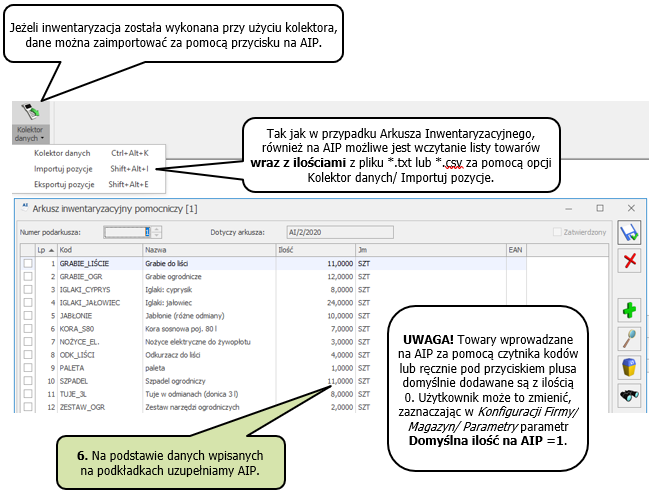Select Nożyce elektryczne do żywopłotu cell

[209, 342]
